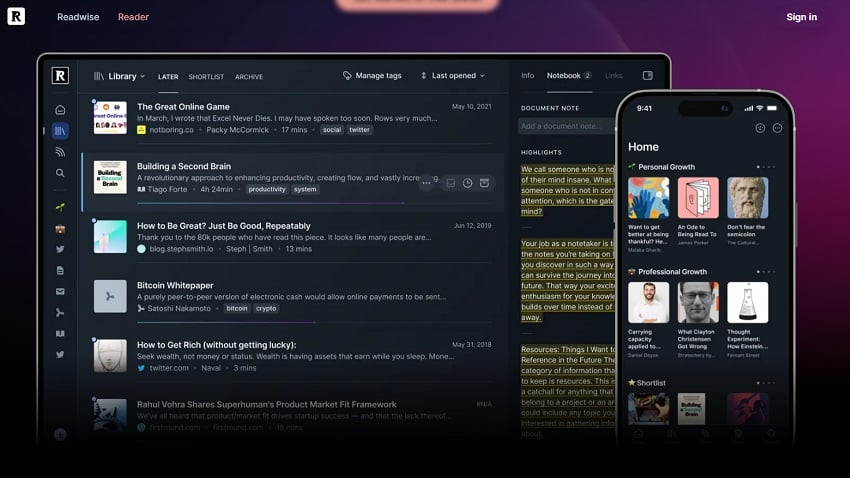Select the Library icon in the app sidebar

60,131
